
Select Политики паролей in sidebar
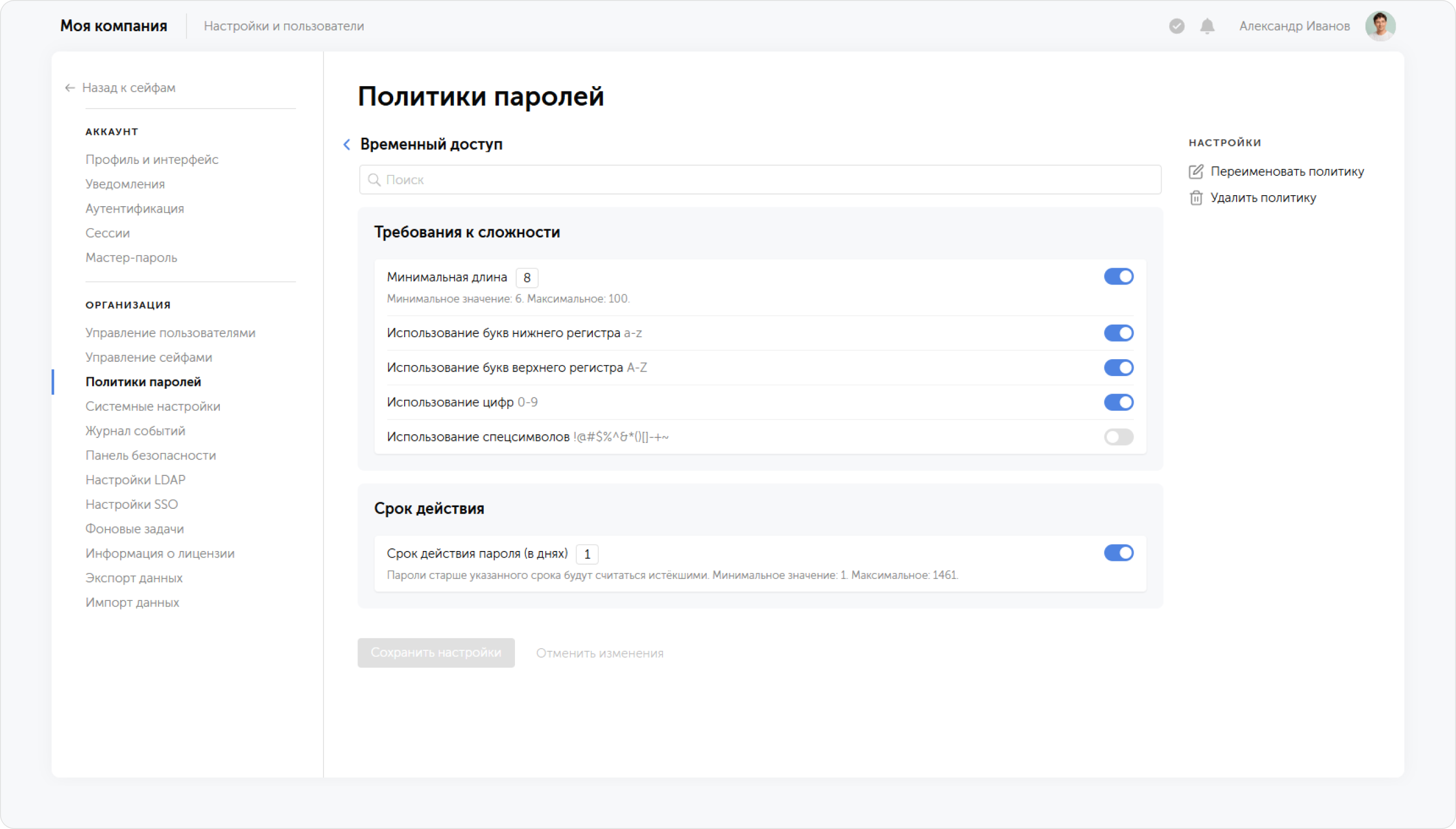143,382
